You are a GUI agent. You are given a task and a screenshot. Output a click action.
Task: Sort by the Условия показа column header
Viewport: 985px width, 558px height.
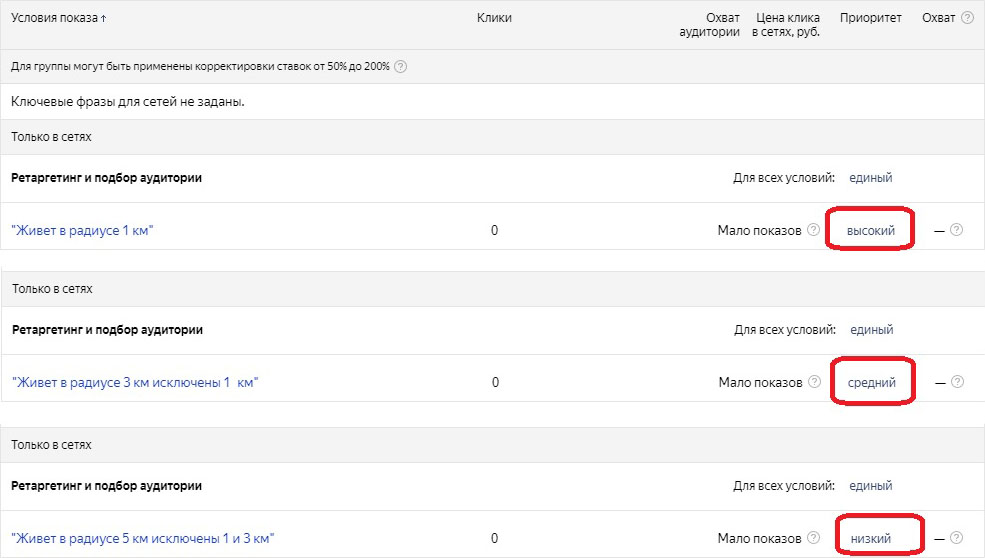tap(58, 18)
